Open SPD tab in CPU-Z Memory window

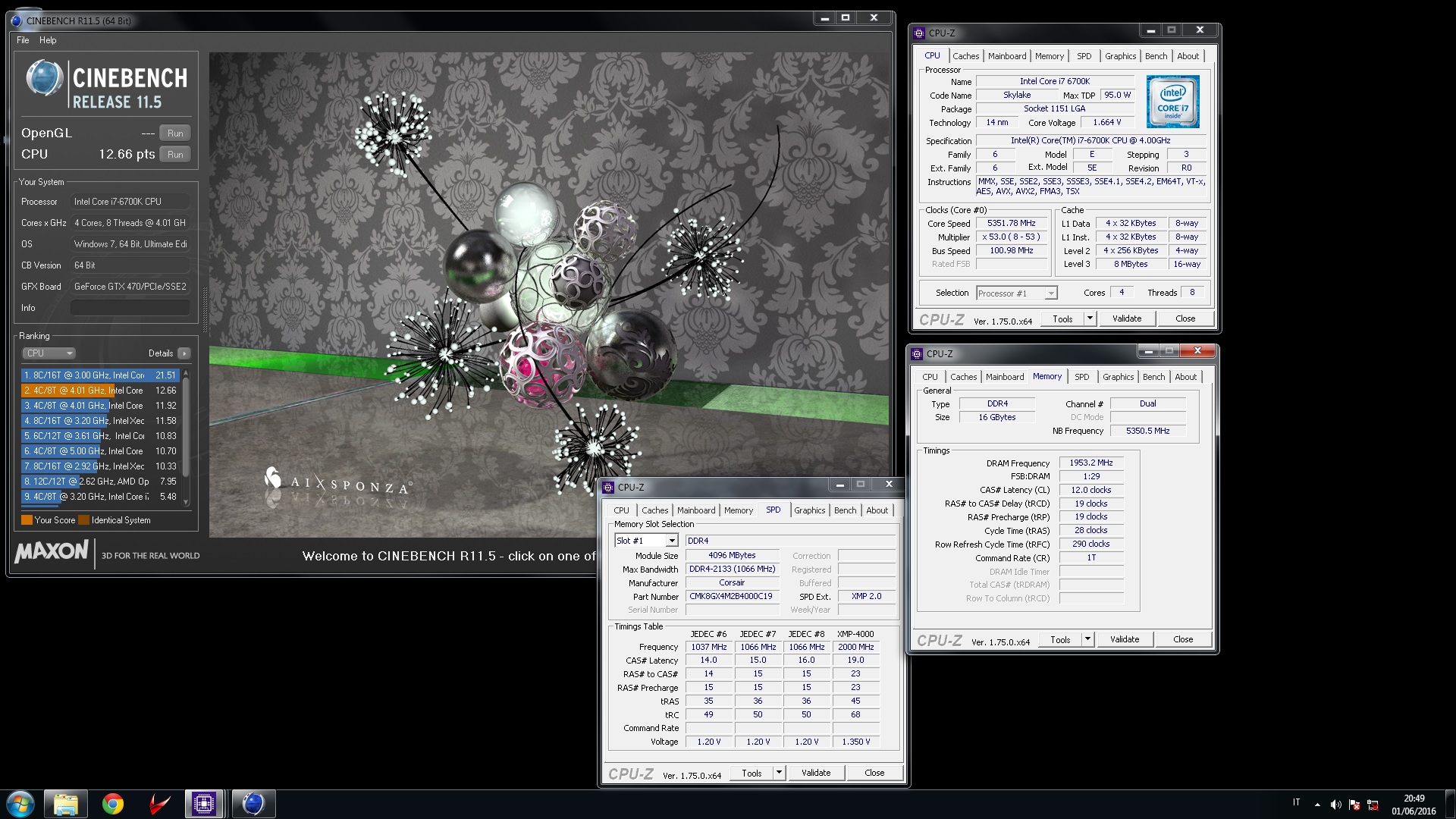coord(1081,377)
